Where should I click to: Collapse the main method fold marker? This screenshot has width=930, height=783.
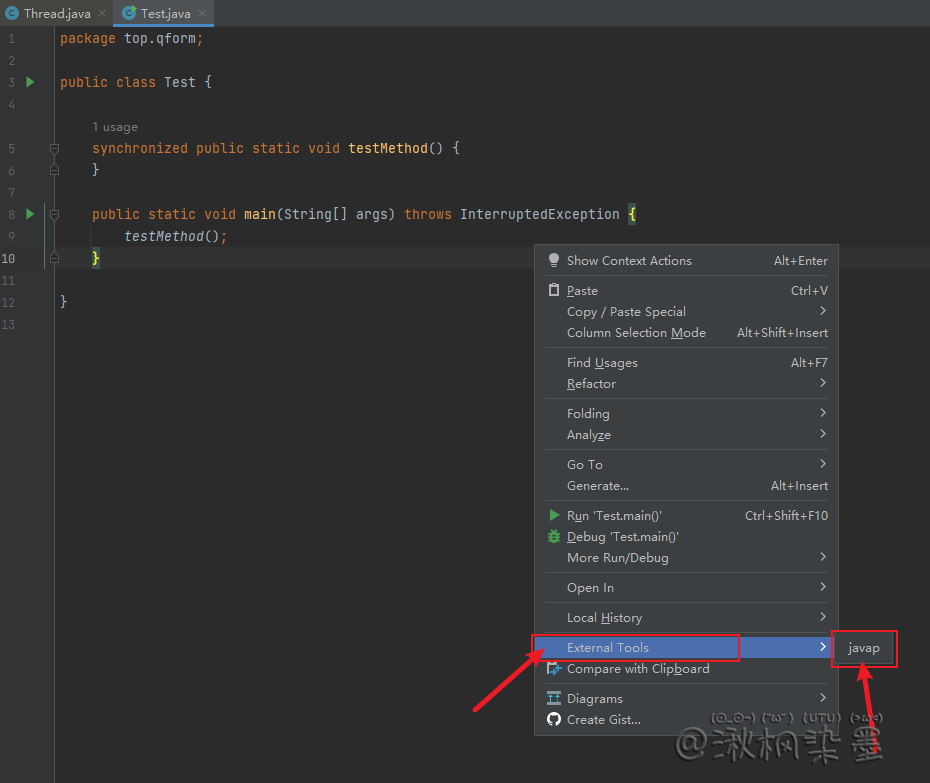[55, 214]
